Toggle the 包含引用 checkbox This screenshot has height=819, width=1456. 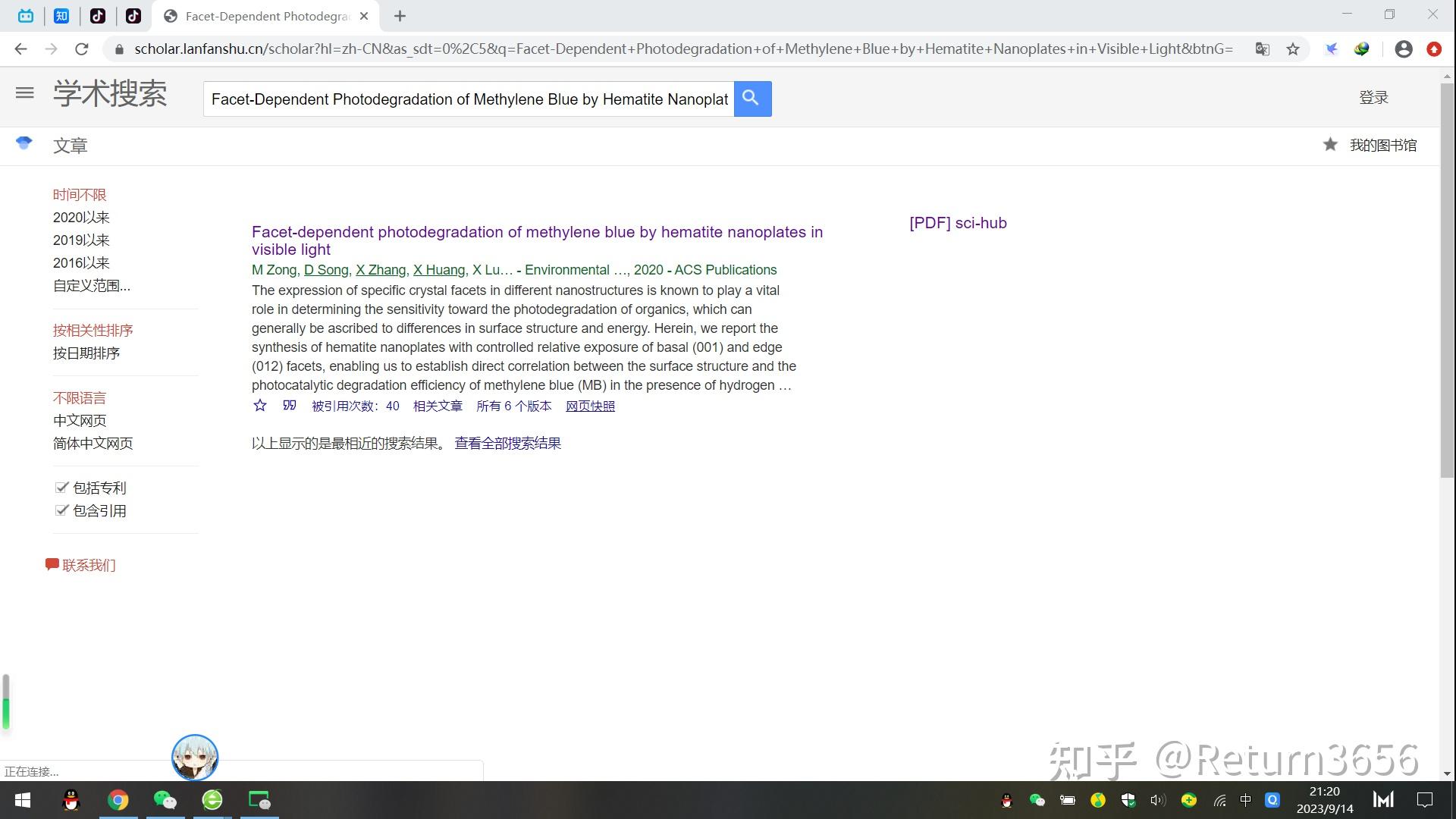[x=62, y=510]
